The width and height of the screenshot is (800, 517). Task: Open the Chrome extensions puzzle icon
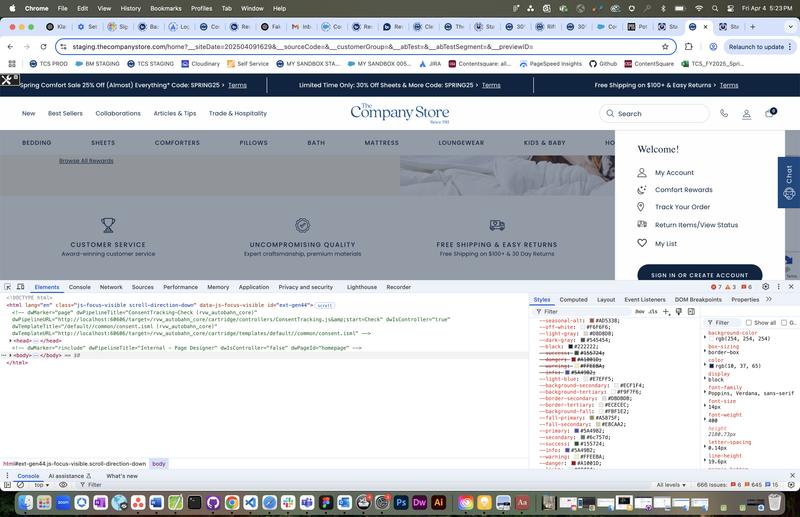688,46
